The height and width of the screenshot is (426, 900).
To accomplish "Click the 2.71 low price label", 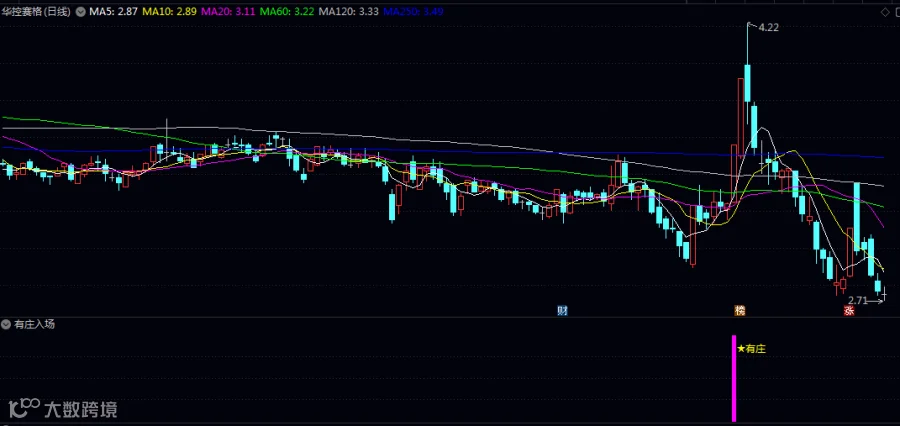I will coord(858,300).
